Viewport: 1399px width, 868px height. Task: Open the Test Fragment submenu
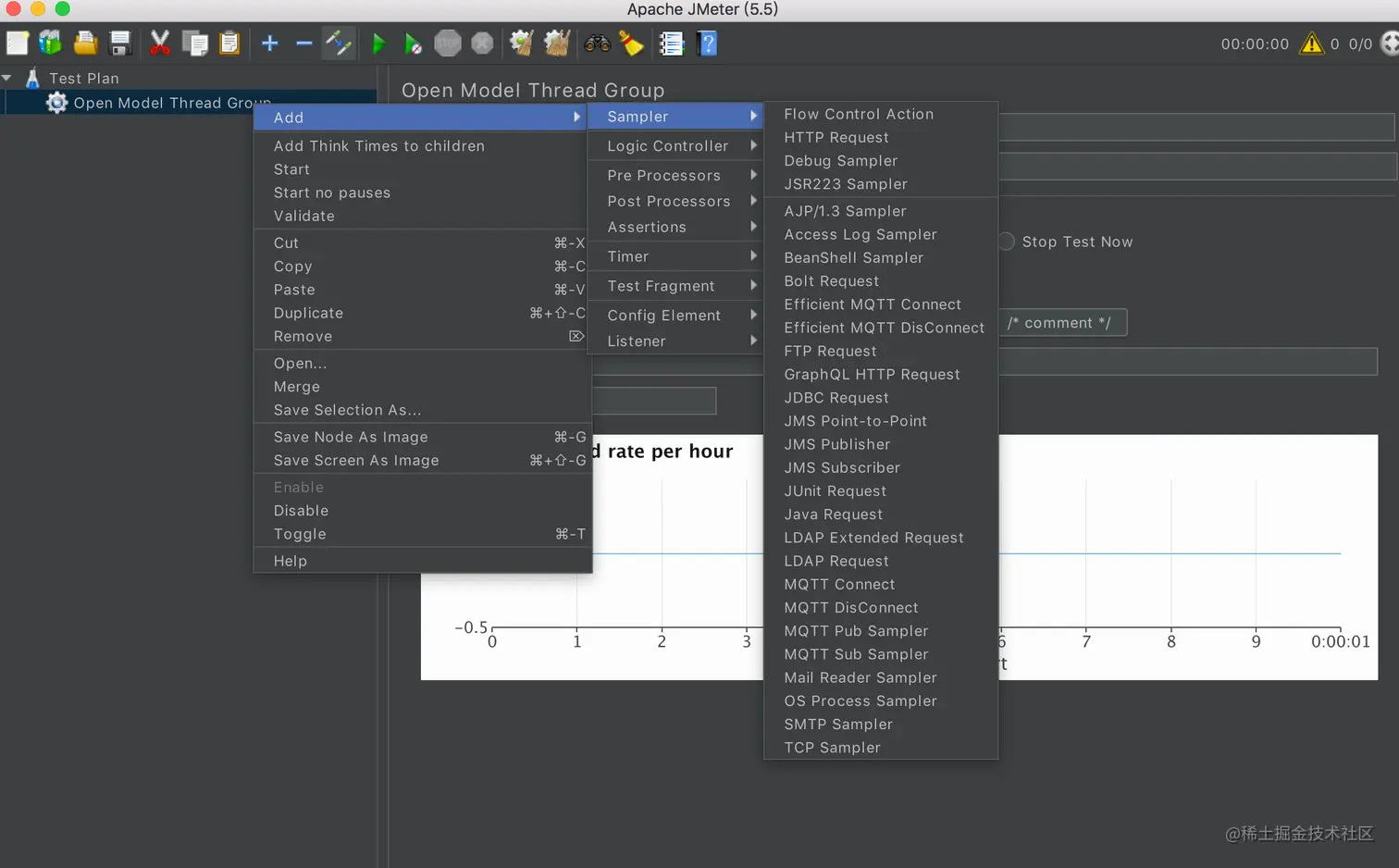pos(675,286)
